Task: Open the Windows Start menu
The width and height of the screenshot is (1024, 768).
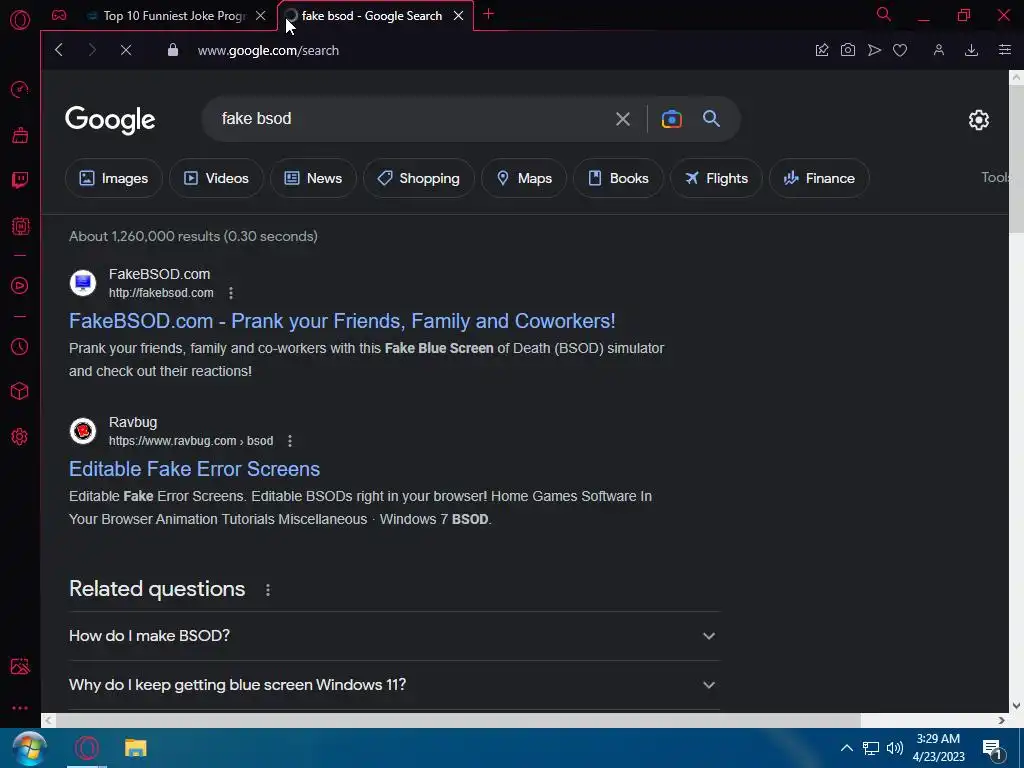Action: [29, 748]
